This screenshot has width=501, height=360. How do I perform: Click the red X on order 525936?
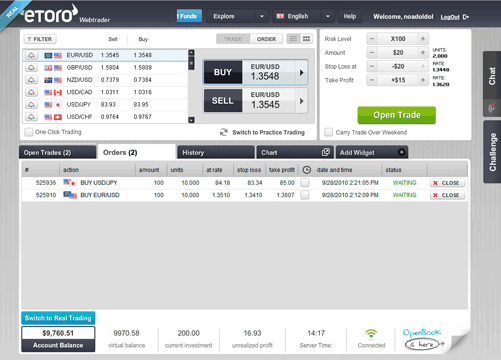click(x=435, y=183)
